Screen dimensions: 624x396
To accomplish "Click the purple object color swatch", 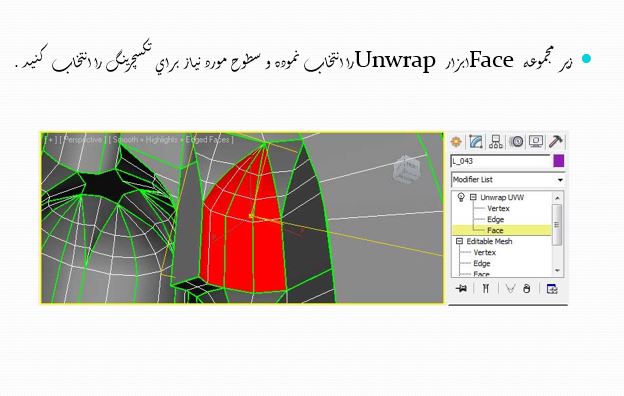I will (x=559, y=161).
